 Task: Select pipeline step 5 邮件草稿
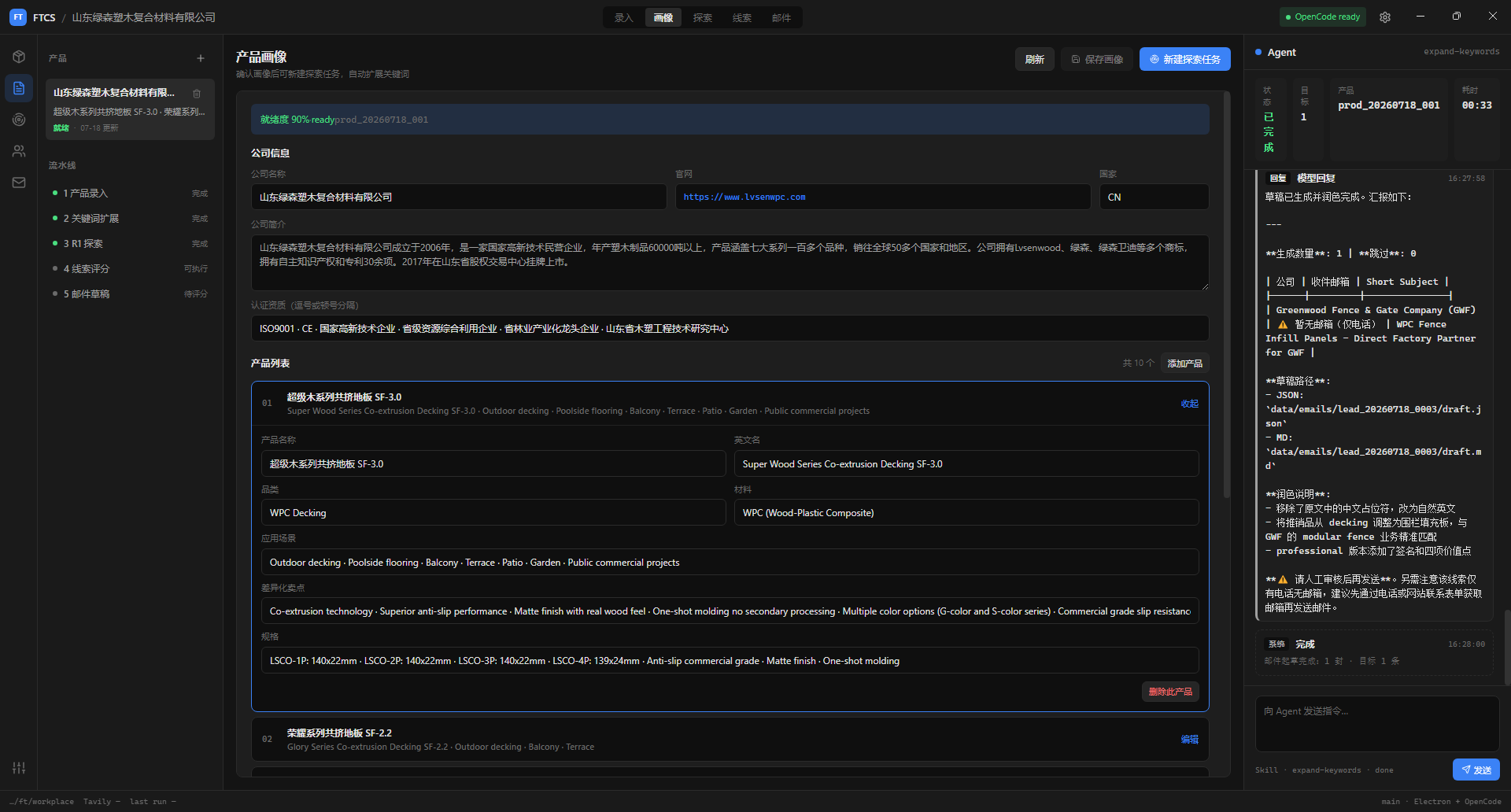pyautogui.click(x=130, y=293)
